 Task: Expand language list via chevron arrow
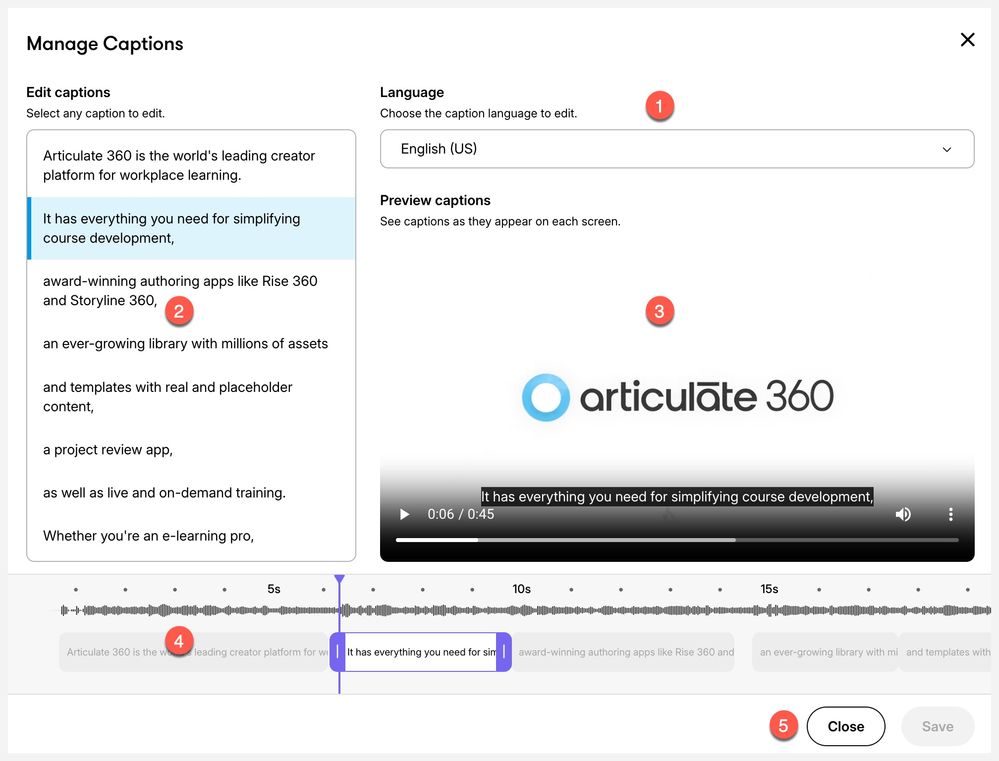[x=947, y=150]
